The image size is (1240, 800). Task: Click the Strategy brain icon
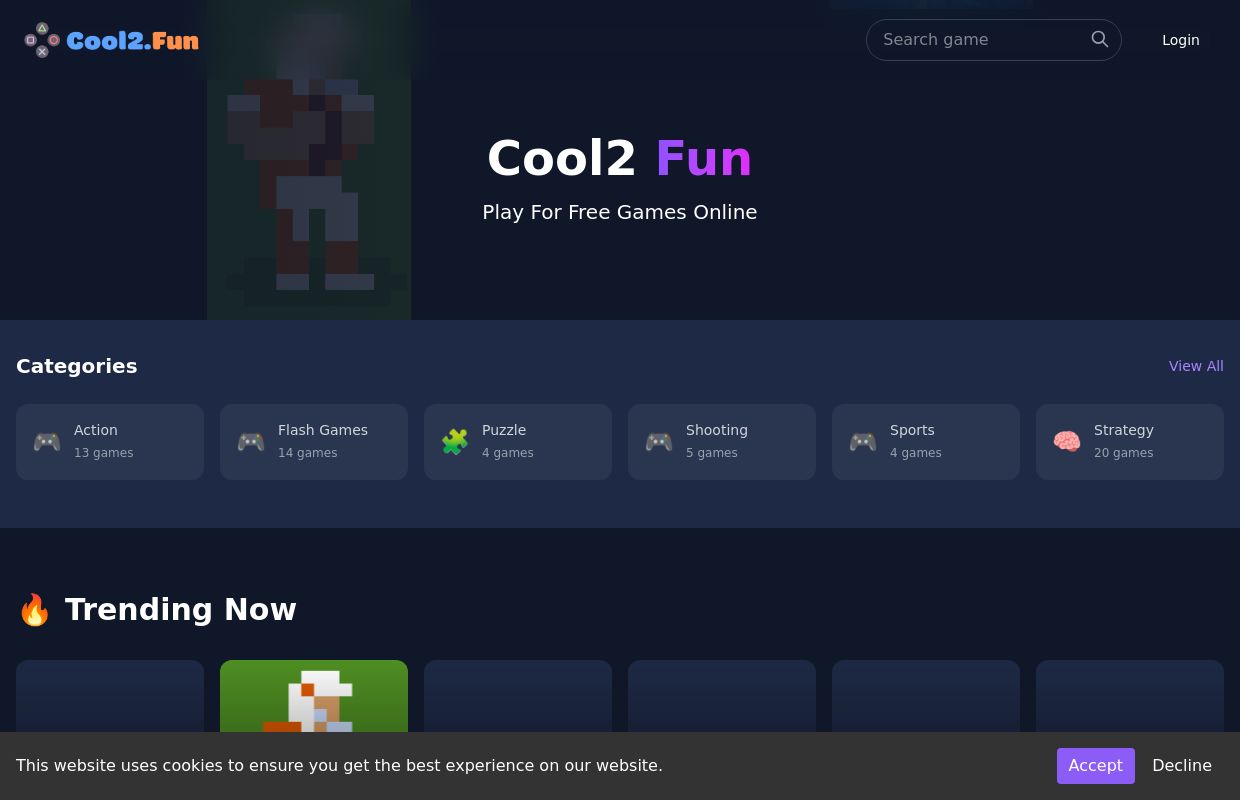click(x=1067, y=442)
